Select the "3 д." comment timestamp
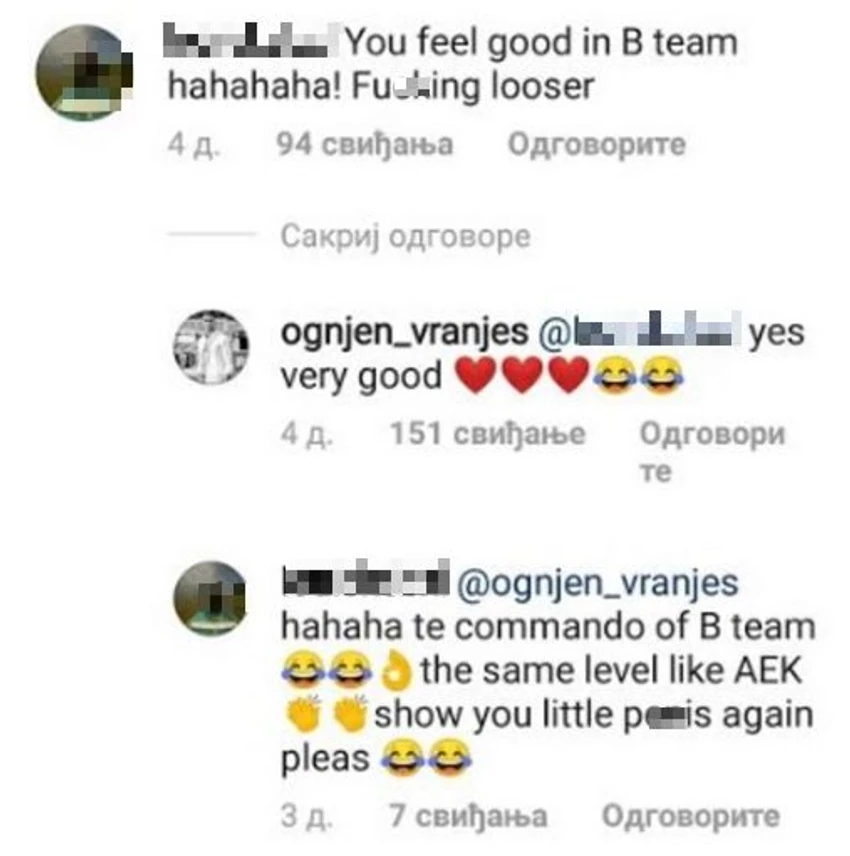This screenshot has width=850, height=856. [x=306, y=817]
